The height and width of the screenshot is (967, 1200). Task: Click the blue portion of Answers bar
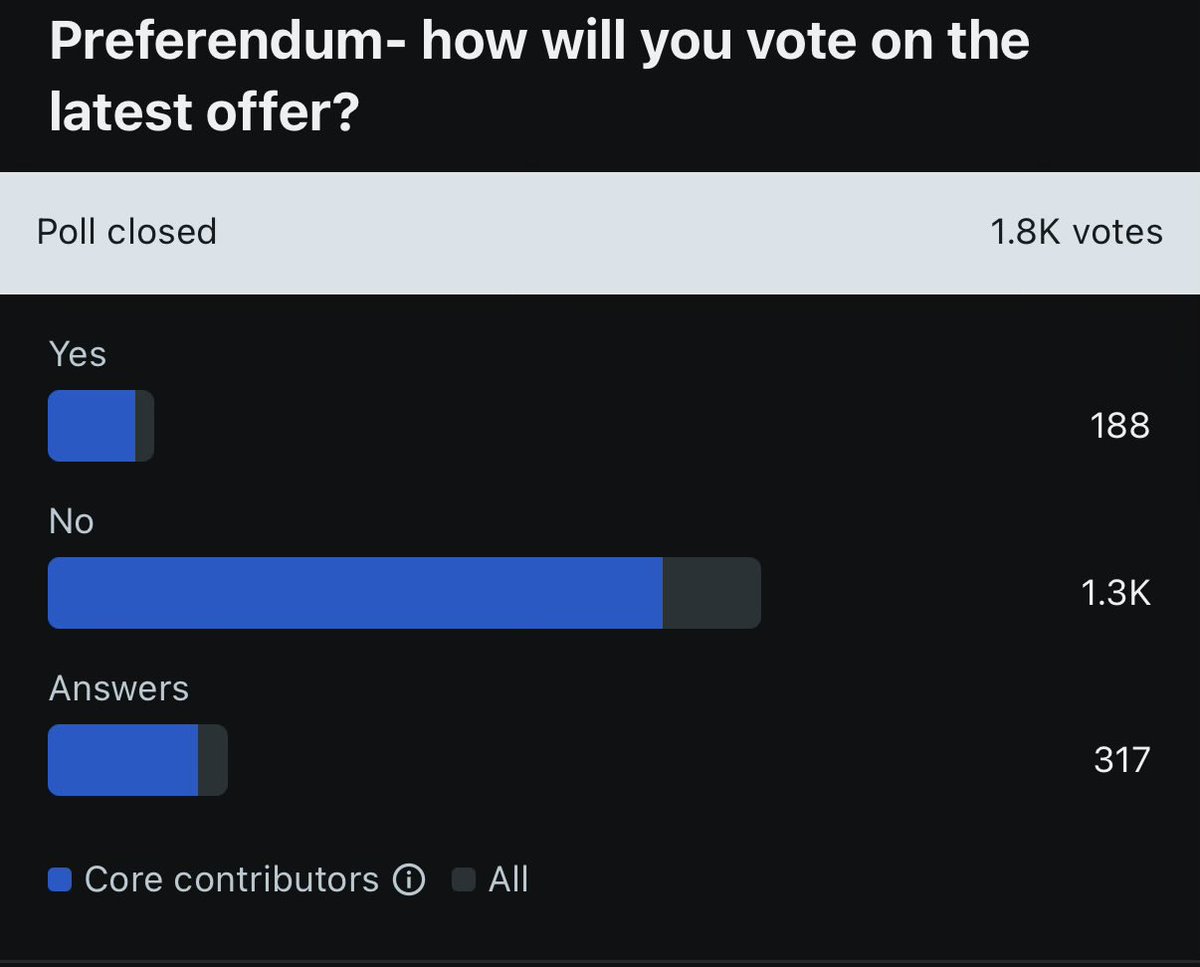[122, 760]
